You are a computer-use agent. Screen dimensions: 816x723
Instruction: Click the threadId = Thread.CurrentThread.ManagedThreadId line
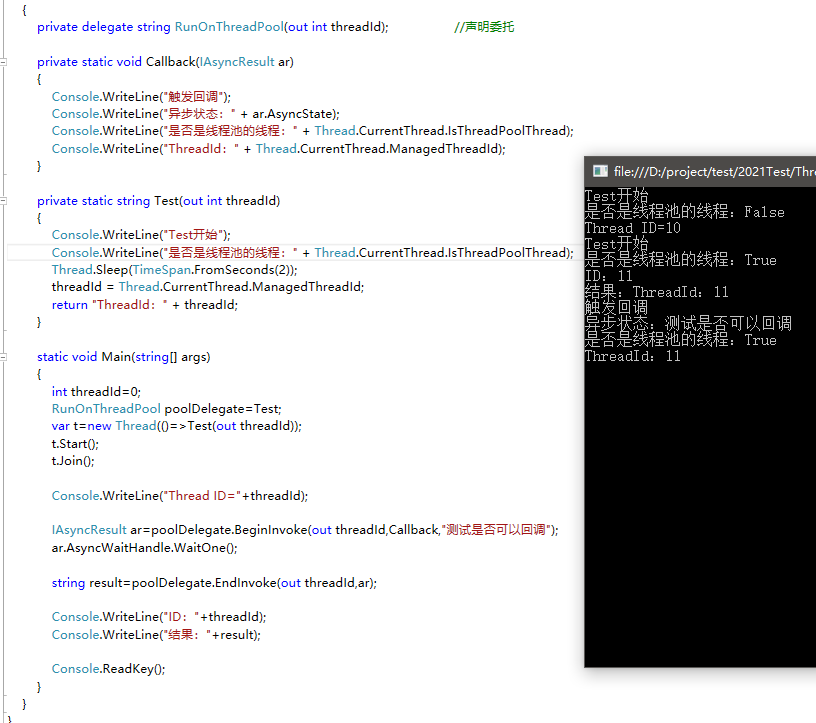click(x=208, y=287)
